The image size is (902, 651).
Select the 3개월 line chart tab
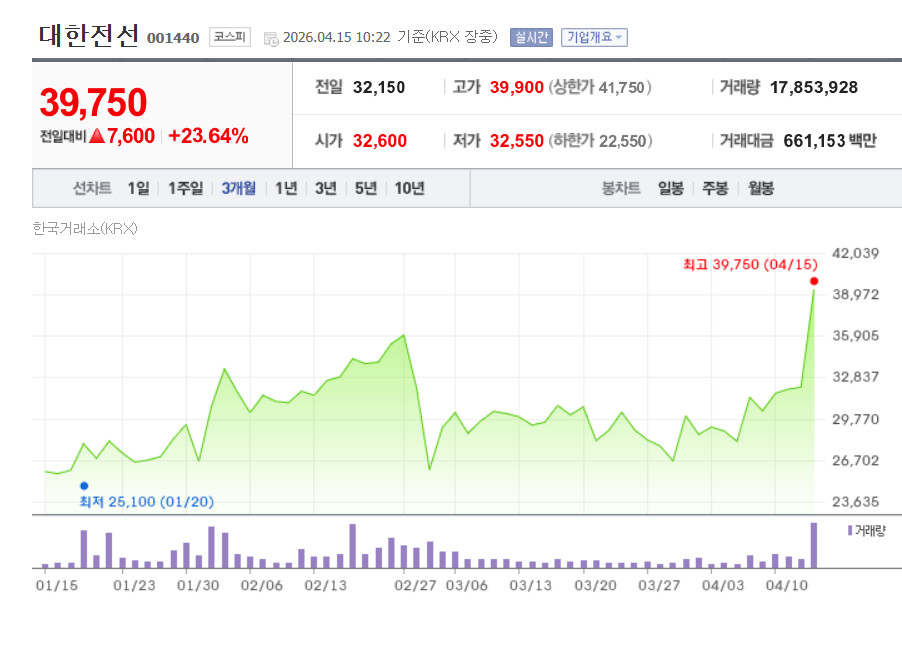[x=238, y=188]
